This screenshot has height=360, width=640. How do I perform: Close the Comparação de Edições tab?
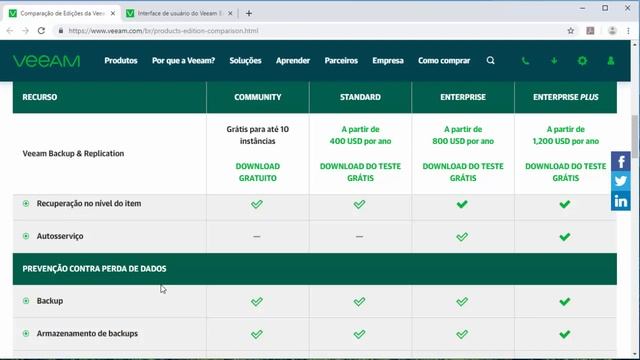point(113,13)
